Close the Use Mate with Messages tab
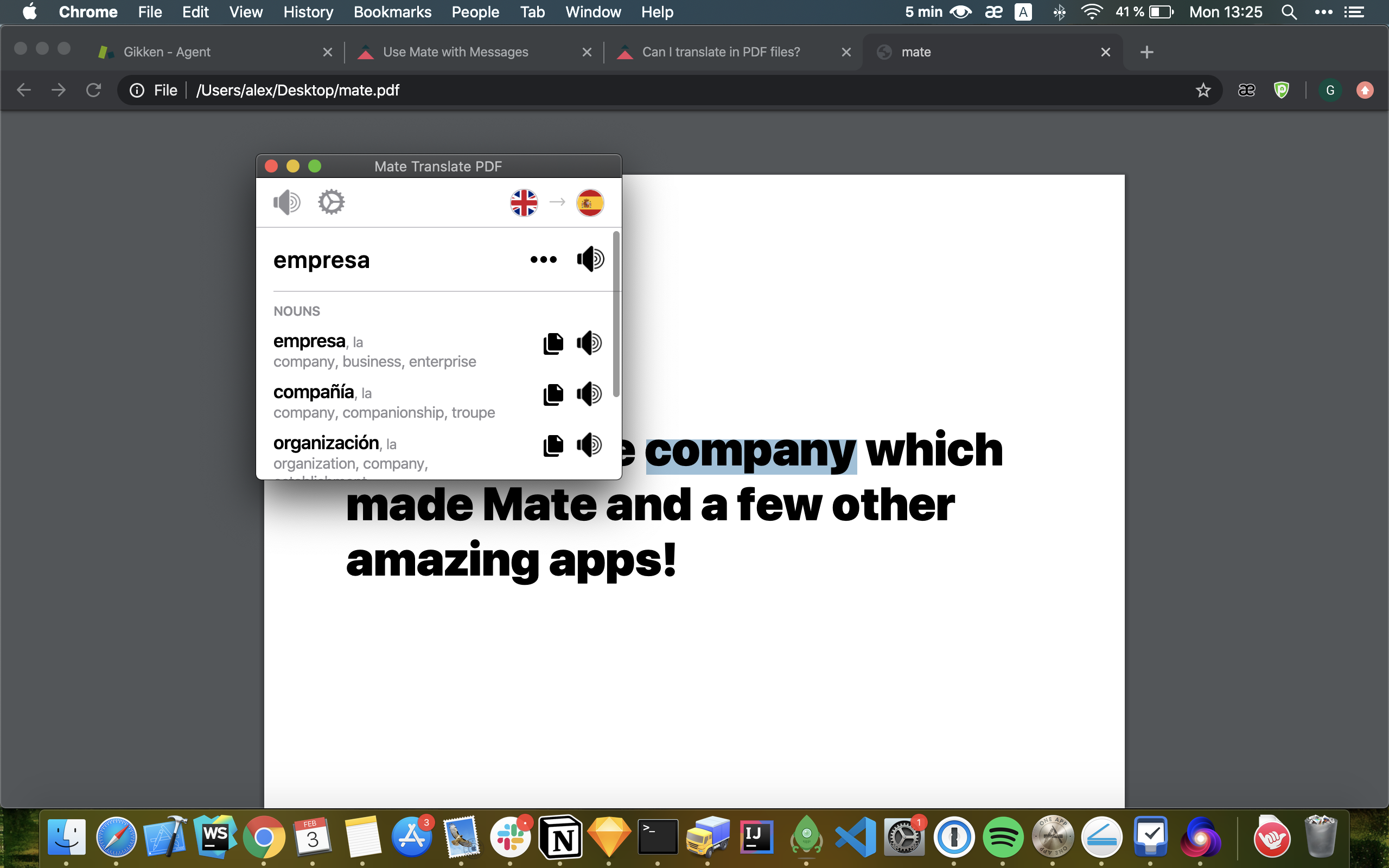 [587, 52]
